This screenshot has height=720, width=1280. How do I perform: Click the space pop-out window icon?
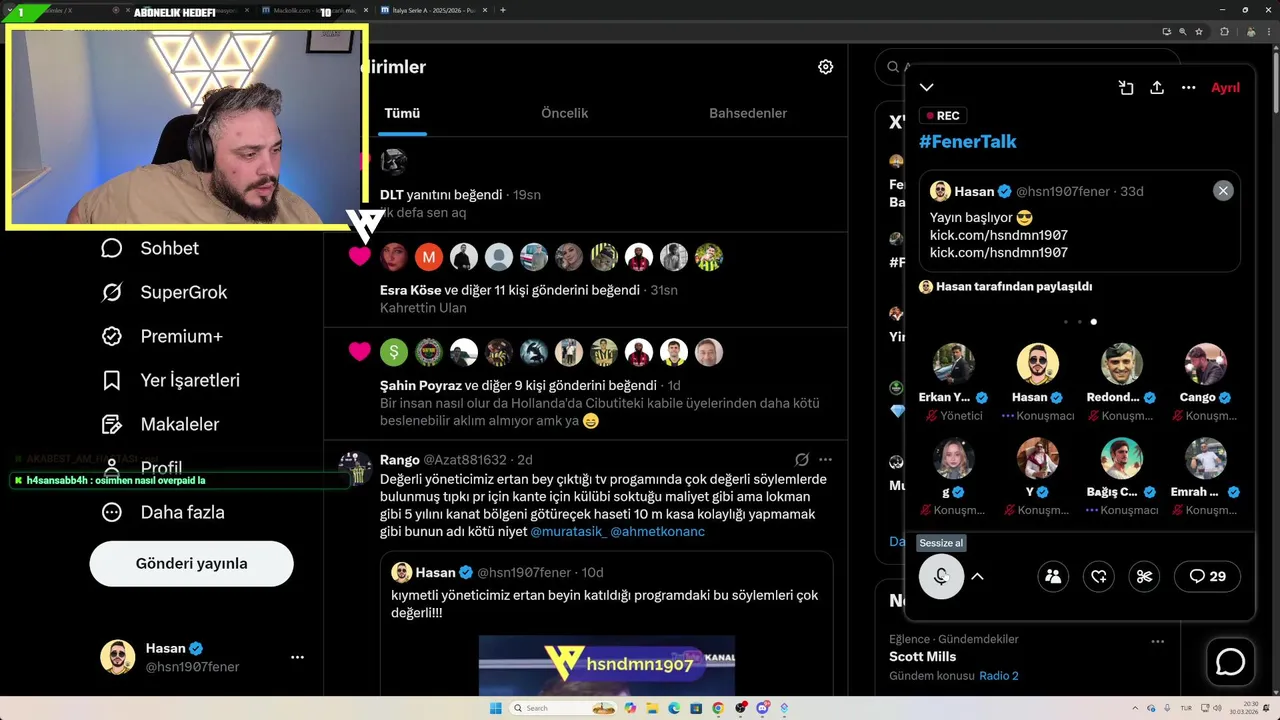(1126, 88)
